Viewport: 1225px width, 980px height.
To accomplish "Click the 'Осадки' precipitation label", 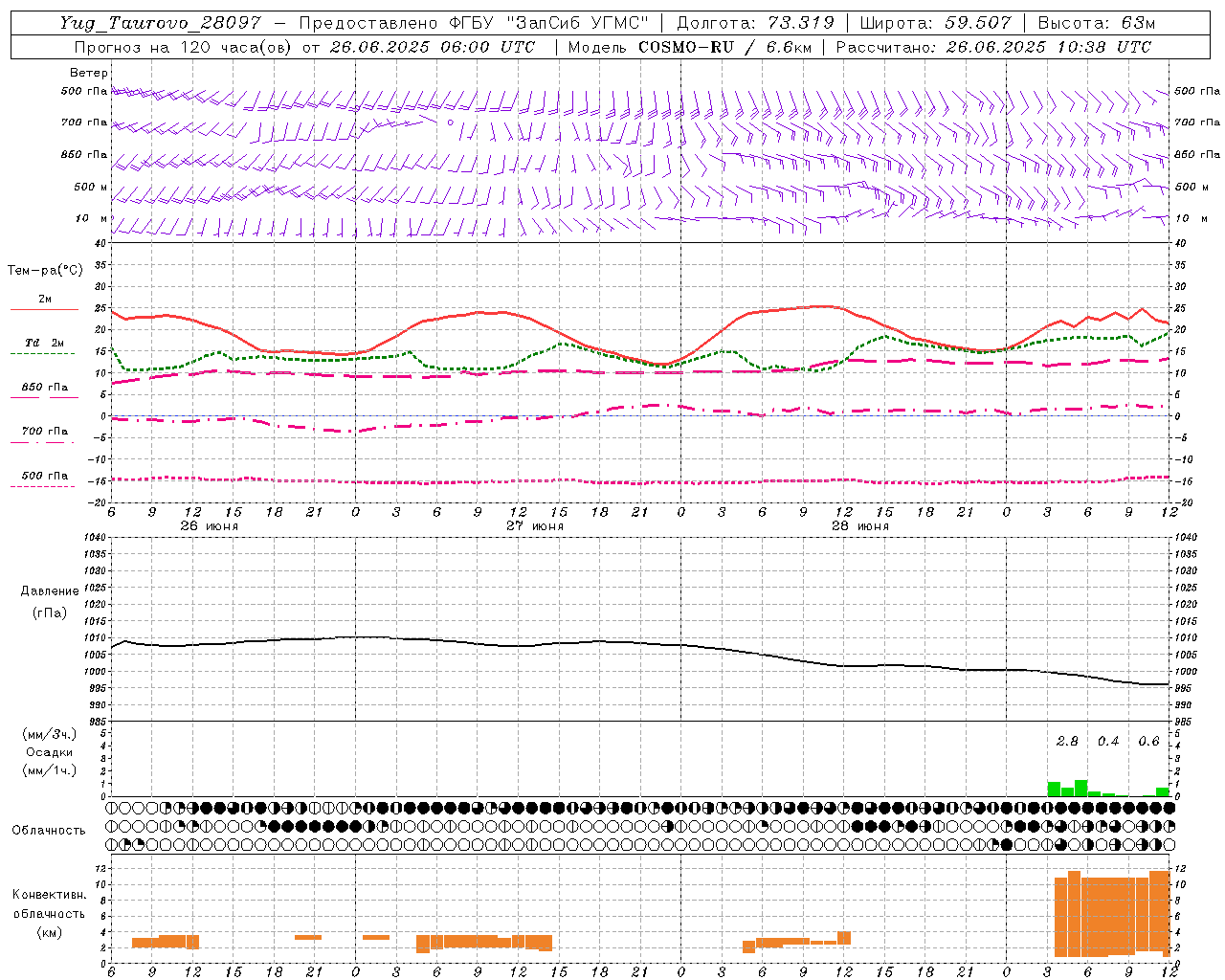I will pyautogui.click(x=50, y=752).
